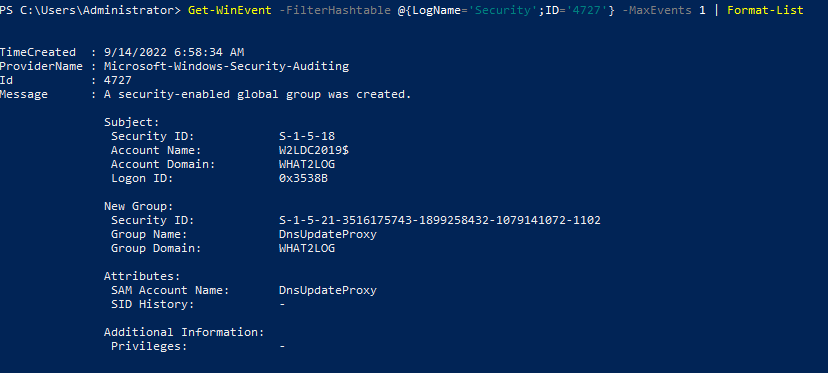Image resolution: width=828 pixels, height=373 pixels.
Task: Click Microsoft-Windows-Security-Auditing provider name
Action: 227,67
